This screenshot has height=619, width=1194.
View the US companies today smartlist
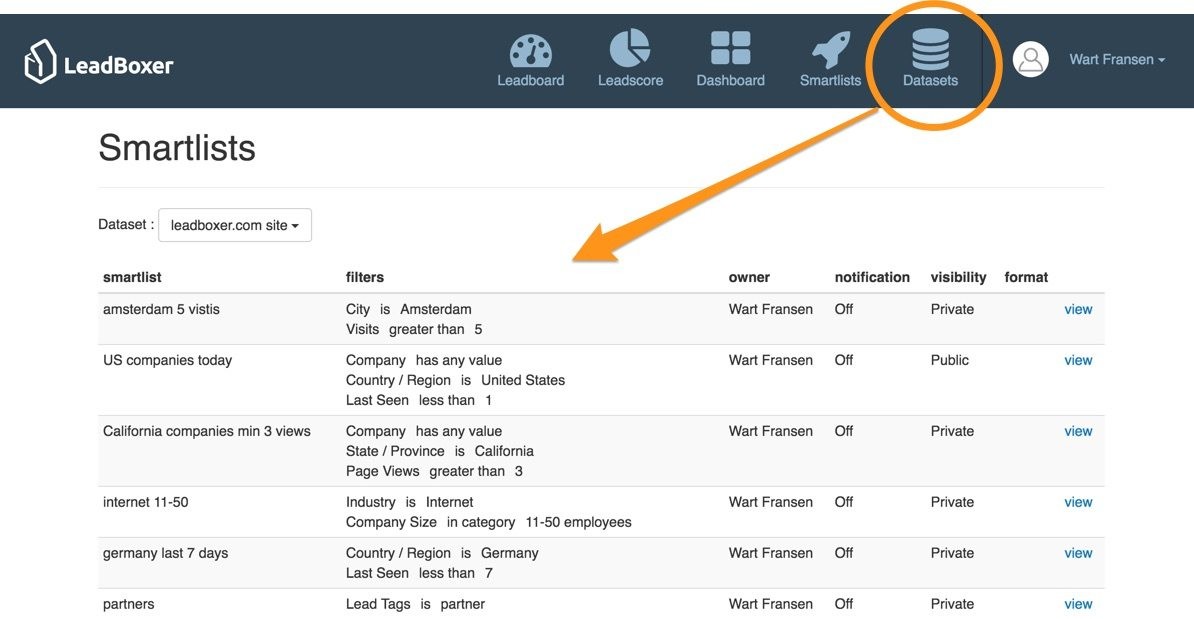[x=1078, y=361]
